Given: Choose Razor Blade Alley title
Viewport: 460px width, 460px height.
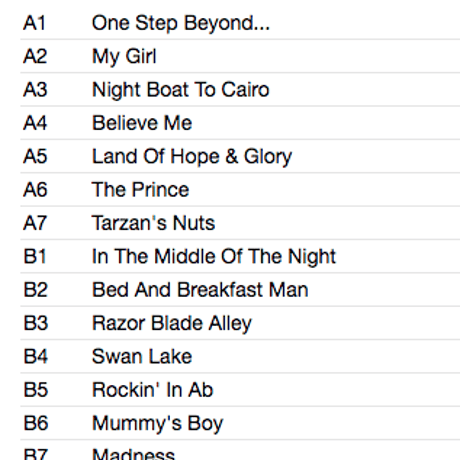Looking at the screenshot, I should [172, 324].
